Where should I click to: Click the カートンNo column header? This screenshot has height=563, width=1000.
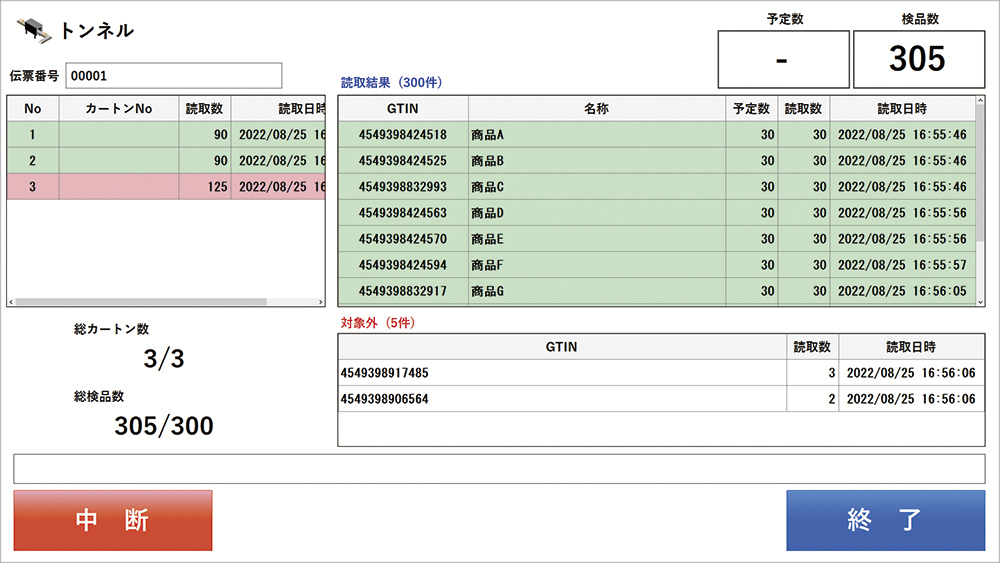tap(119, 108)
